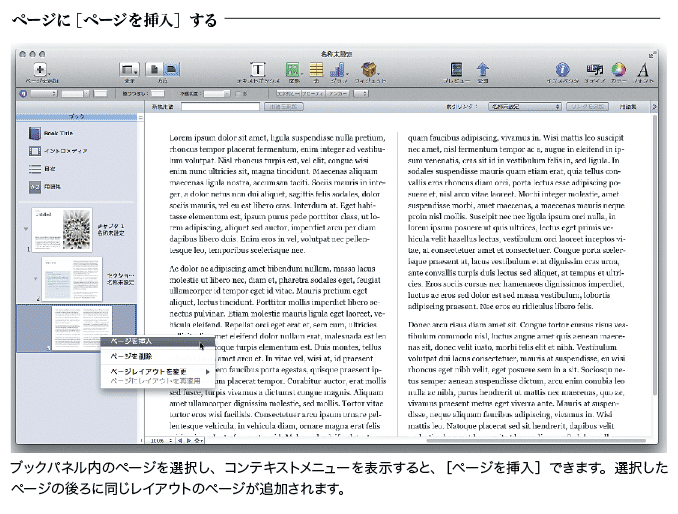Collapse Chapter 1 disclosure triangle
678x514 pixels.
(26, 229)
